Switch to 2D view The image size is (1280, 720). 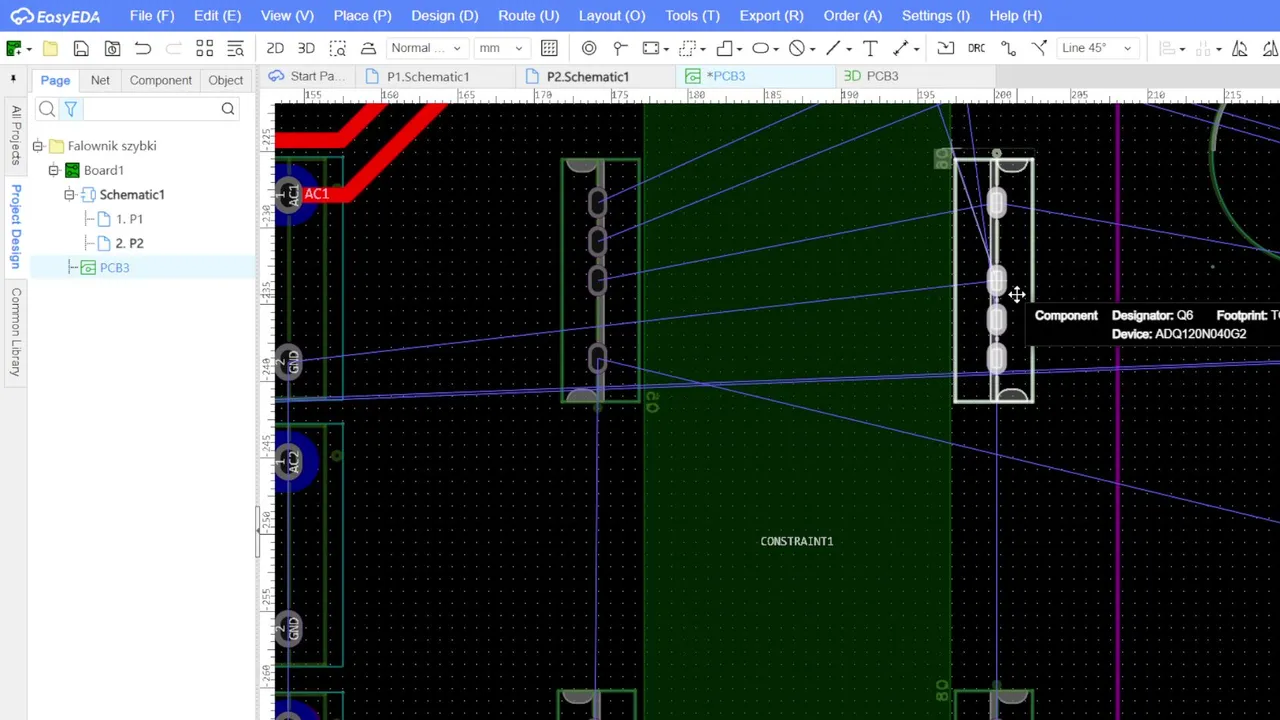[x=275, y=48]
